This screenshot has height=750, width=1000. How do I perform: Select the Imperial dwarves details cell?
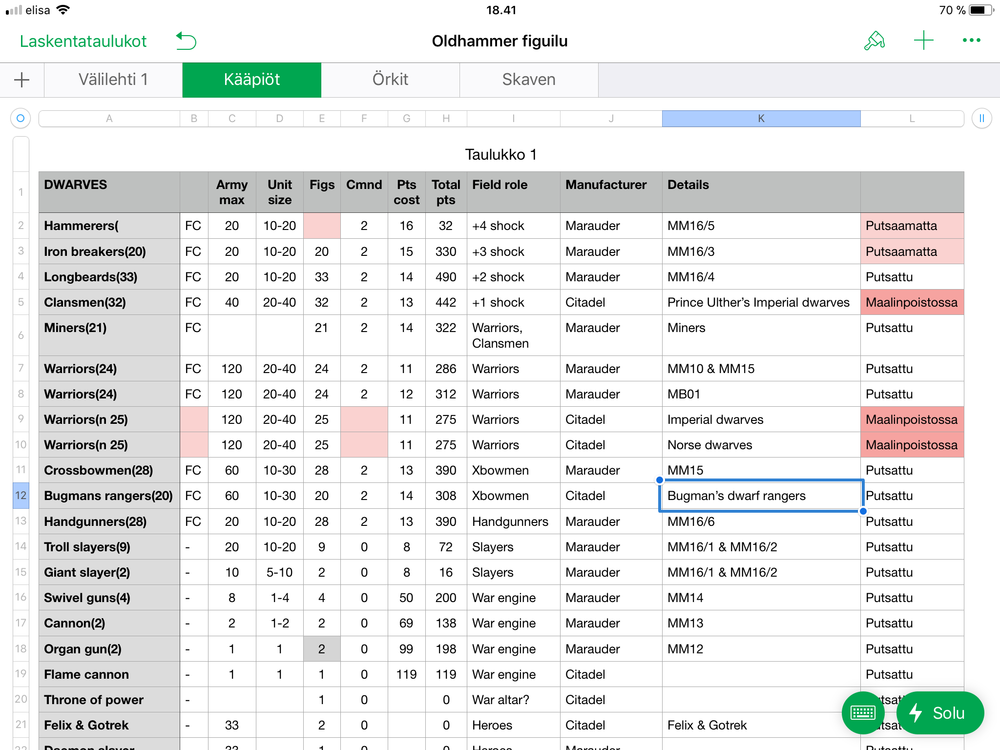pyautogui.click(x=761, y=419)
